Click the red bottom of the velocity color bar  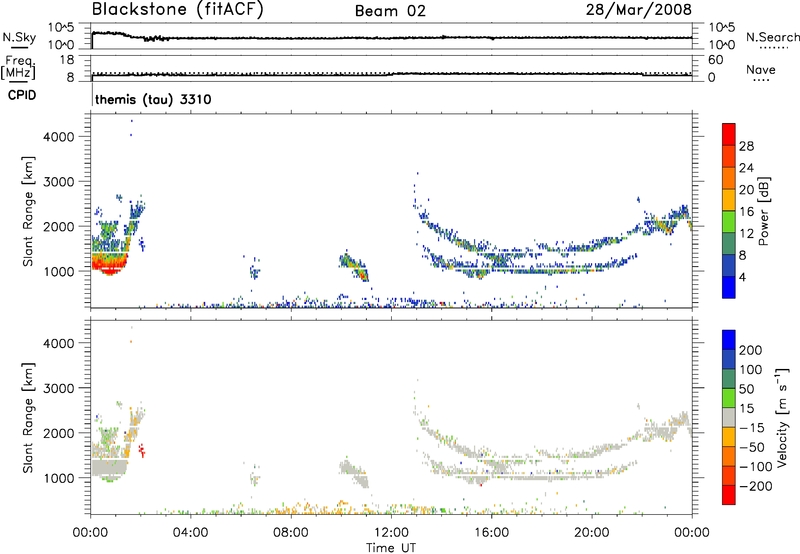click(x=729, y=495)
